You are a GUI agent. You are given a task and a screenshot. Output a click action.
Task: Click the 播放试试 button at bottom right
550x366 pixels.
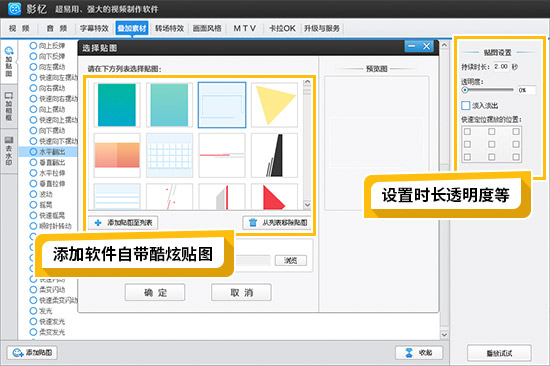point(499,353)
